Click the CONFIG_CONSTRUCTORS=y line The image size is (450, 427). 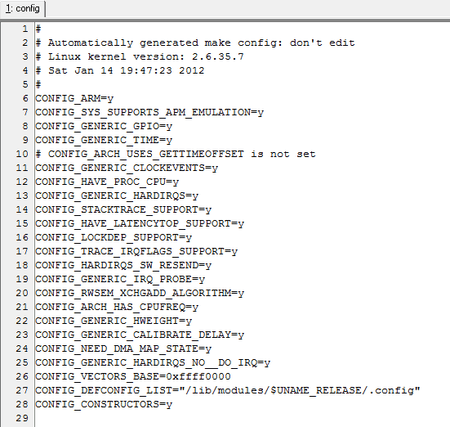104,404
